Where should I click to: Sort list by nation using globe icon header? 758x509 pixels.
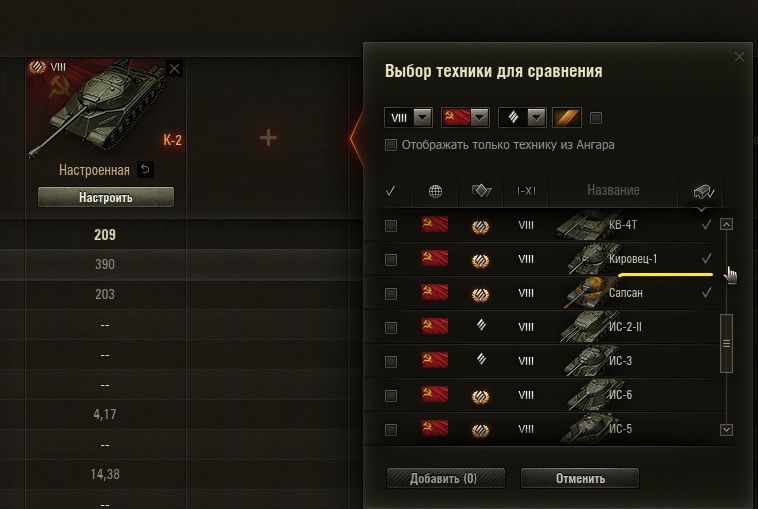435,191
